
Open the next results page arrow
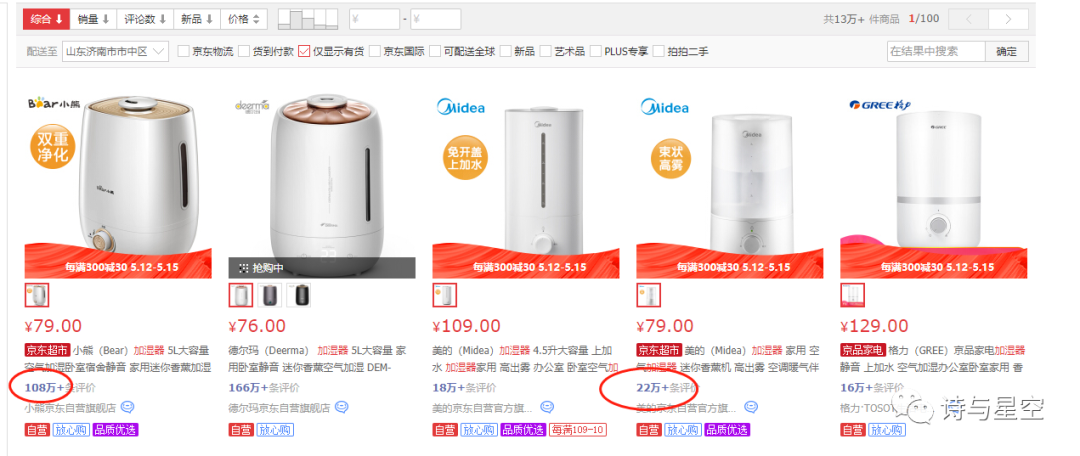point(1008,19)
